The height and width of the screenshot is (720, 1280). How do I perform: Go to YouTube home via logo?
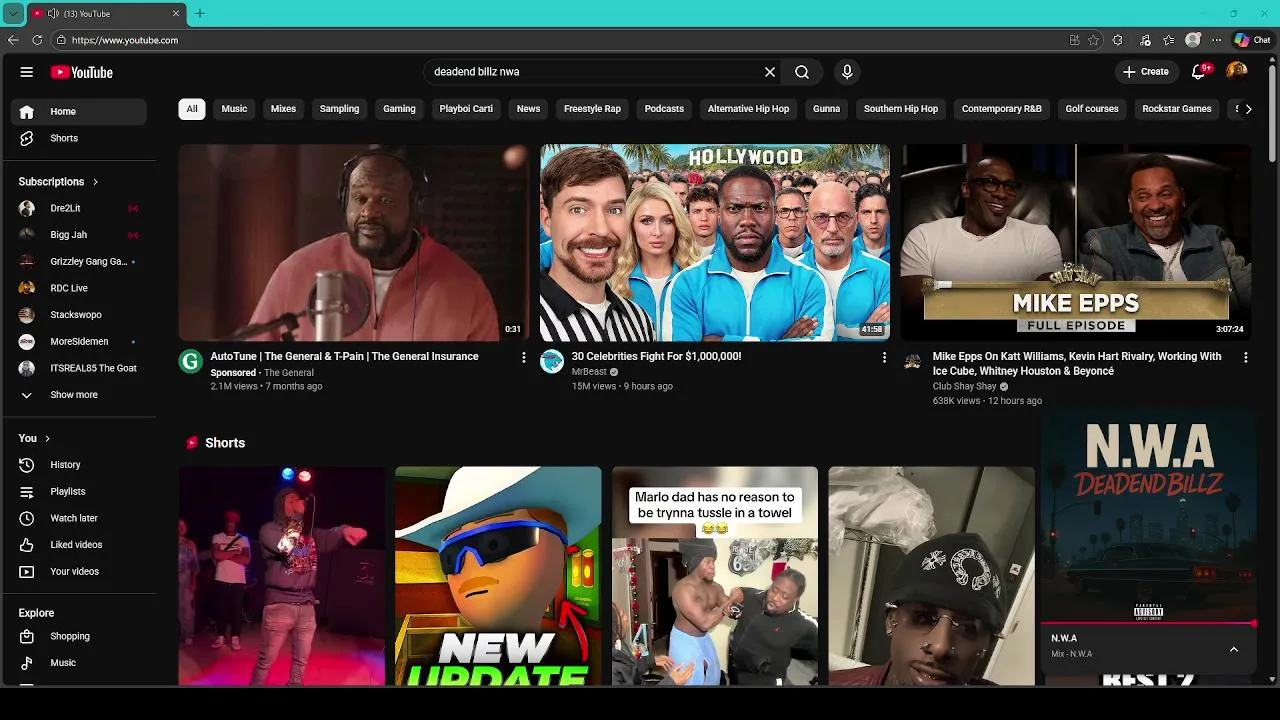pos(82,72)
